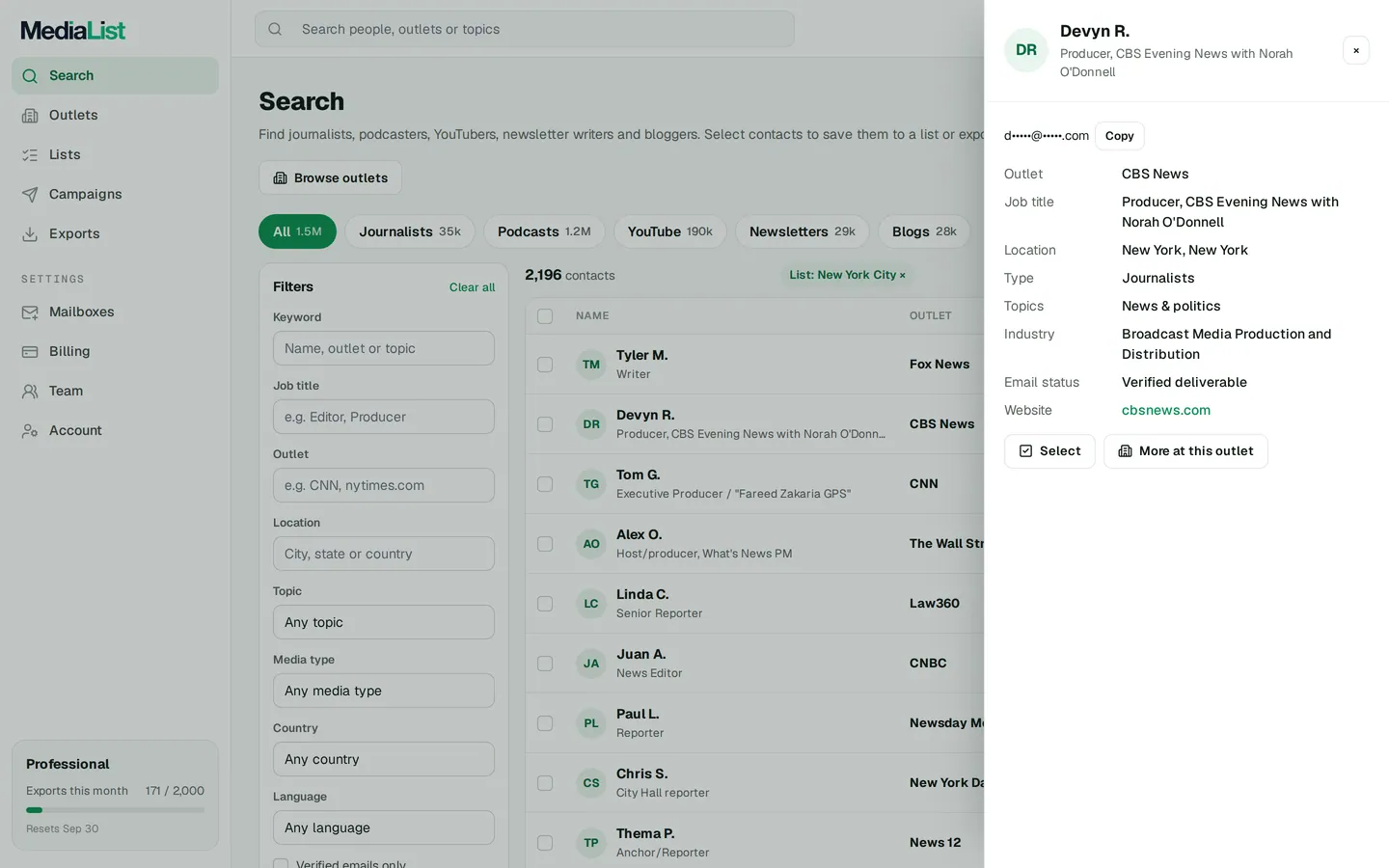
Task: Open Team members icon
Action: point(31,391)
